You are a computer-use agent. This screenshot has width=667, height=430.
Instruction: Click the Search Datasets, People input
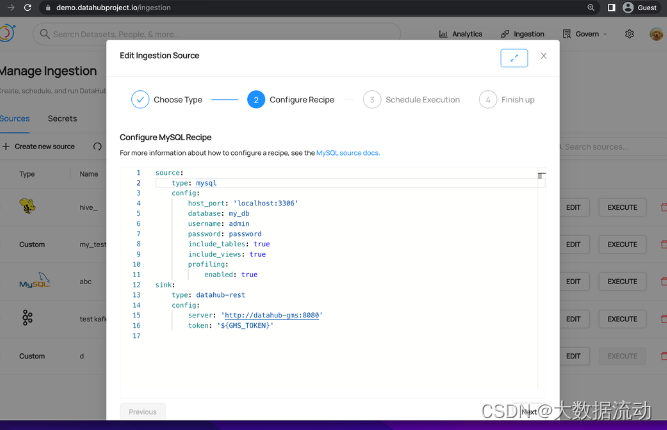point(217,34)
